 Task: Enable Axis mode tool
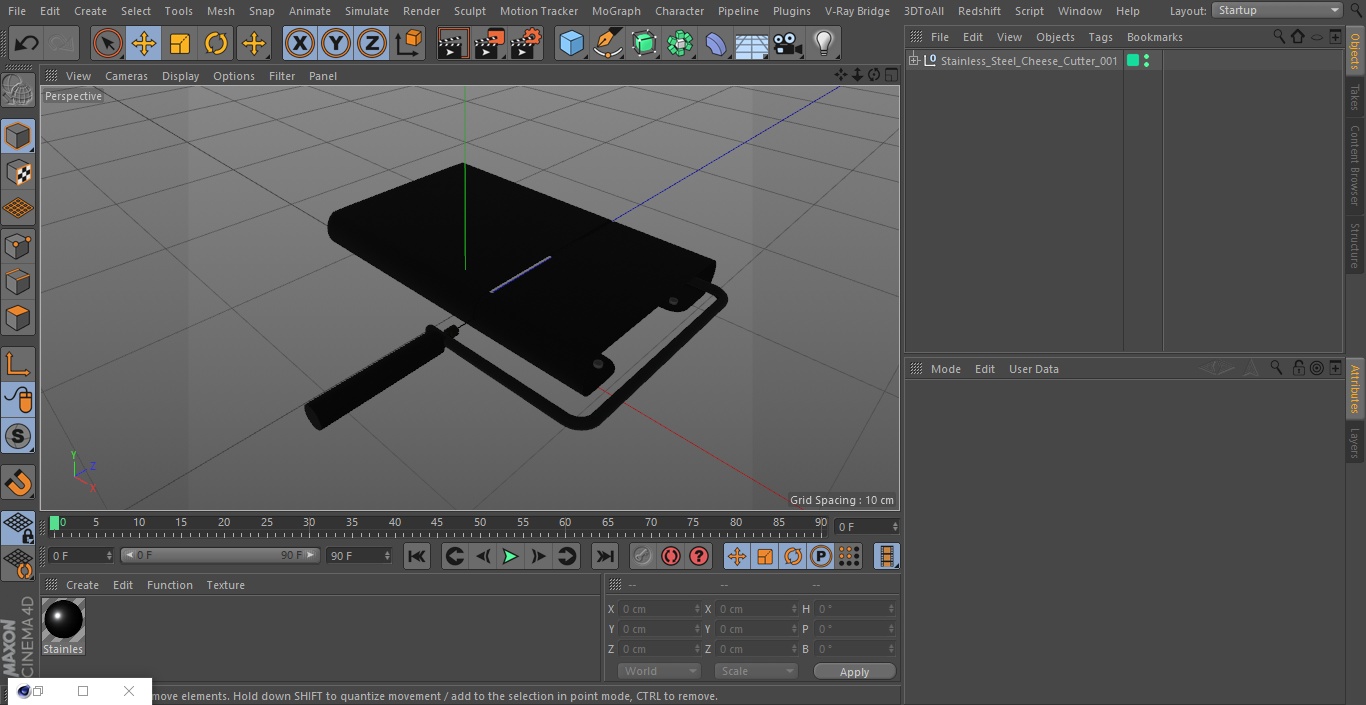18,364
